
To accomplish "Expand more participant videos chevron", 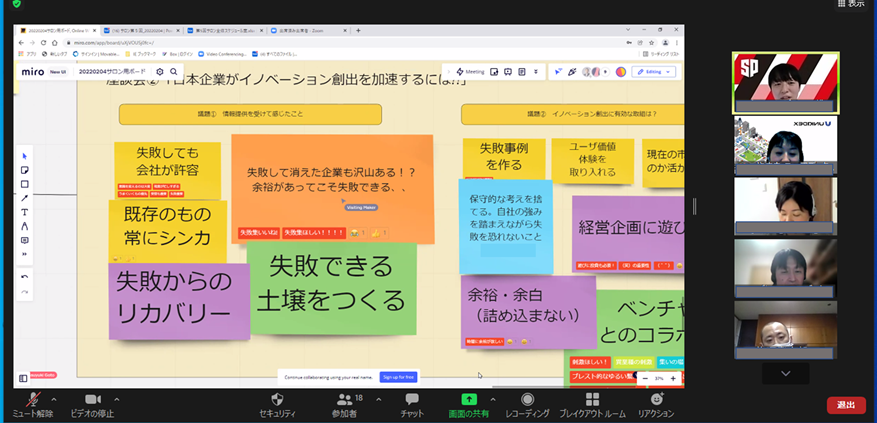I will tap(785, 373).
